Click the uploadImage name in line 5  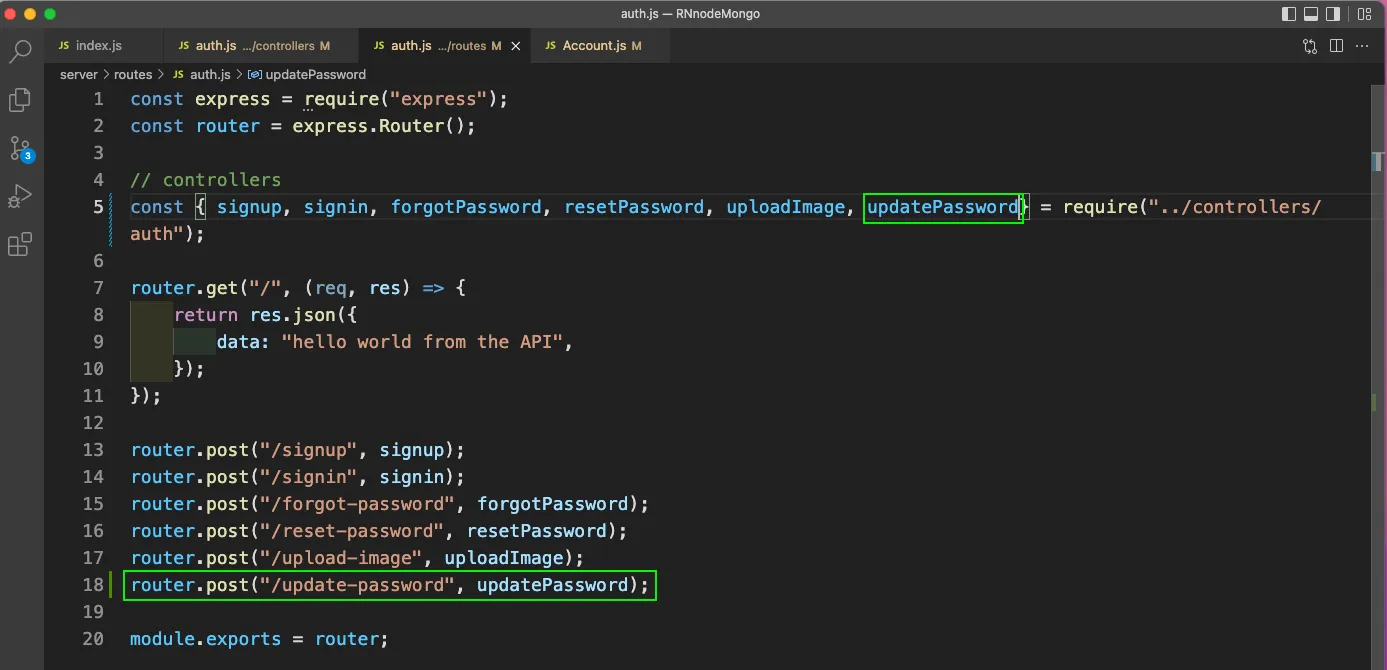786,207
